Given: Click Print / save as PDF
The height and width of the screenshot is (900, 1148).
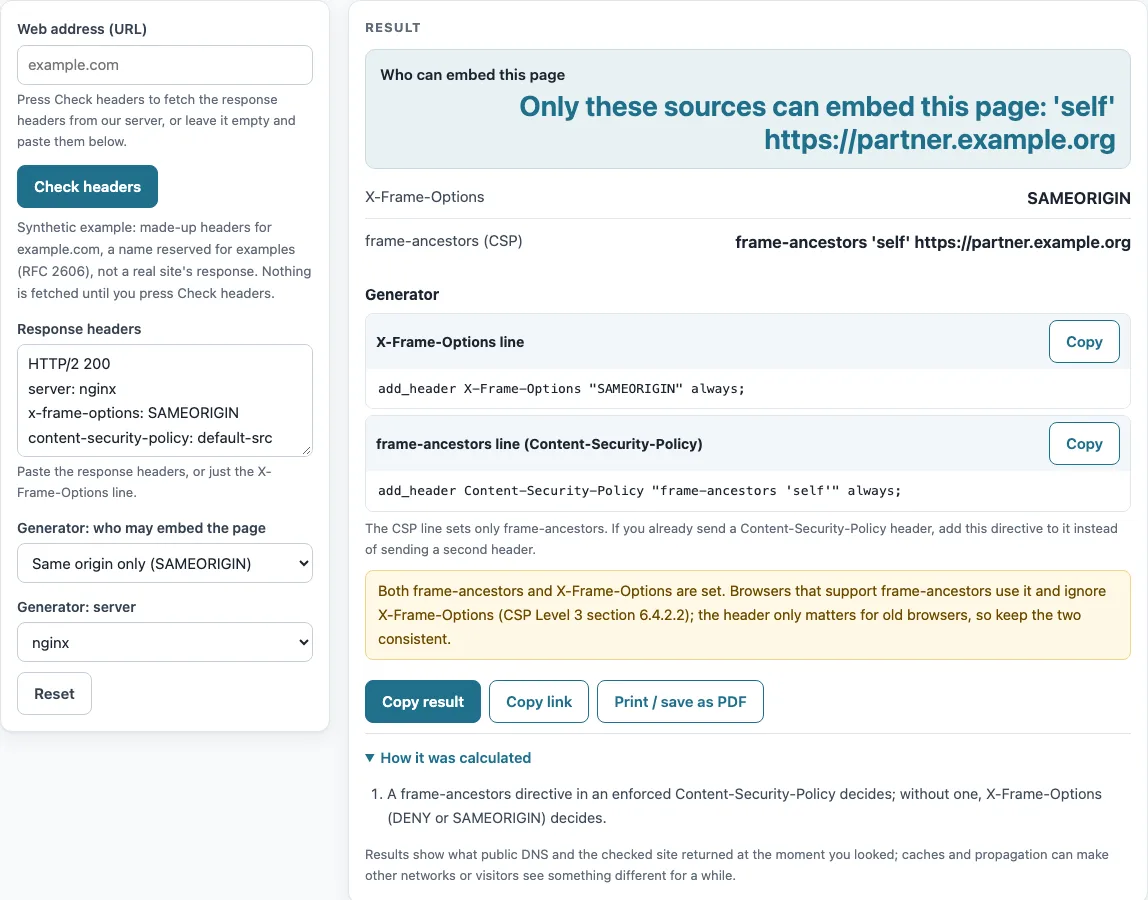Looking at the screenshot, I should pos(680,702).
